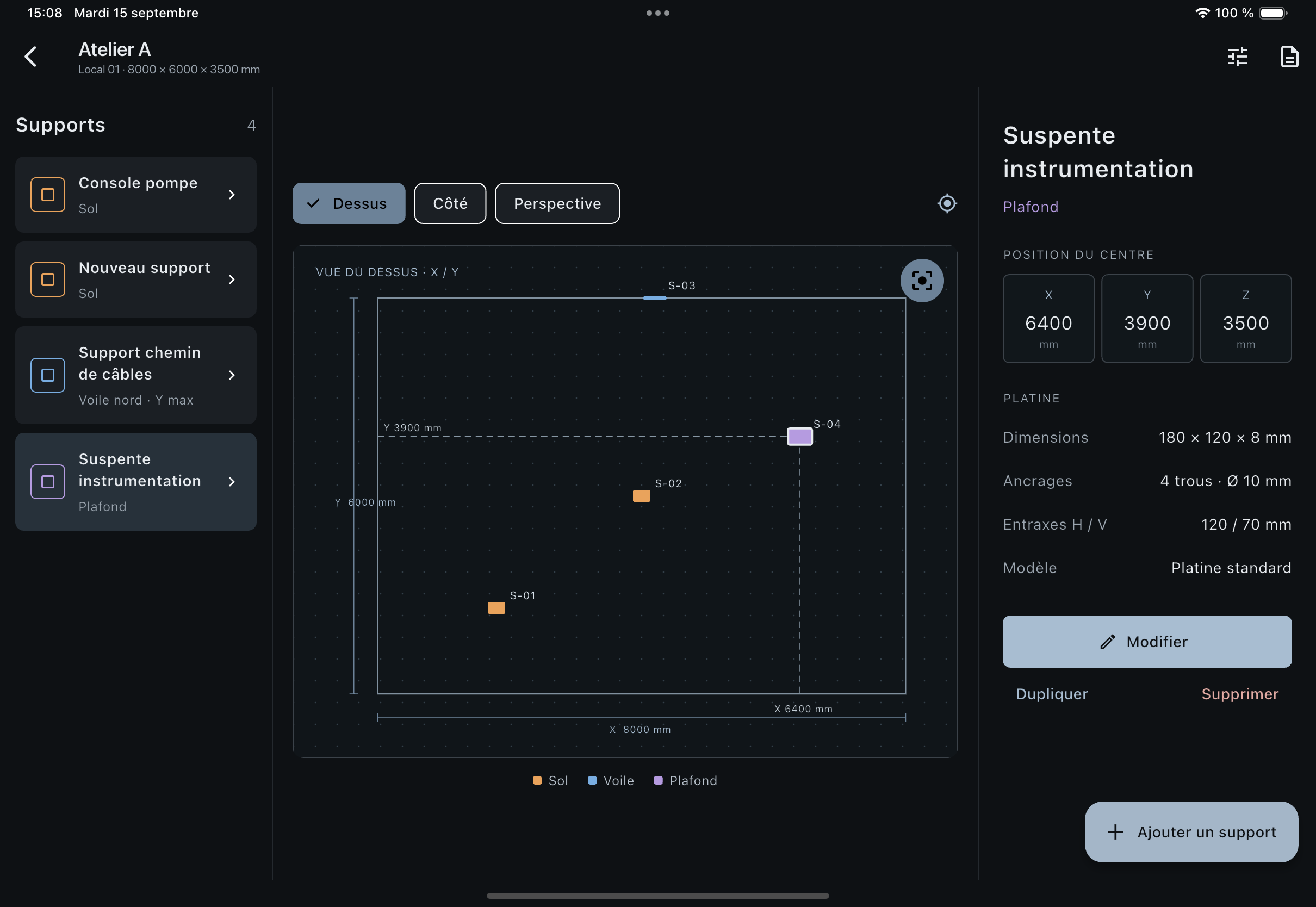Open the filter sliders settings icon
Viewport: 1316px width, 907px height.
[x=1237, y=57]
